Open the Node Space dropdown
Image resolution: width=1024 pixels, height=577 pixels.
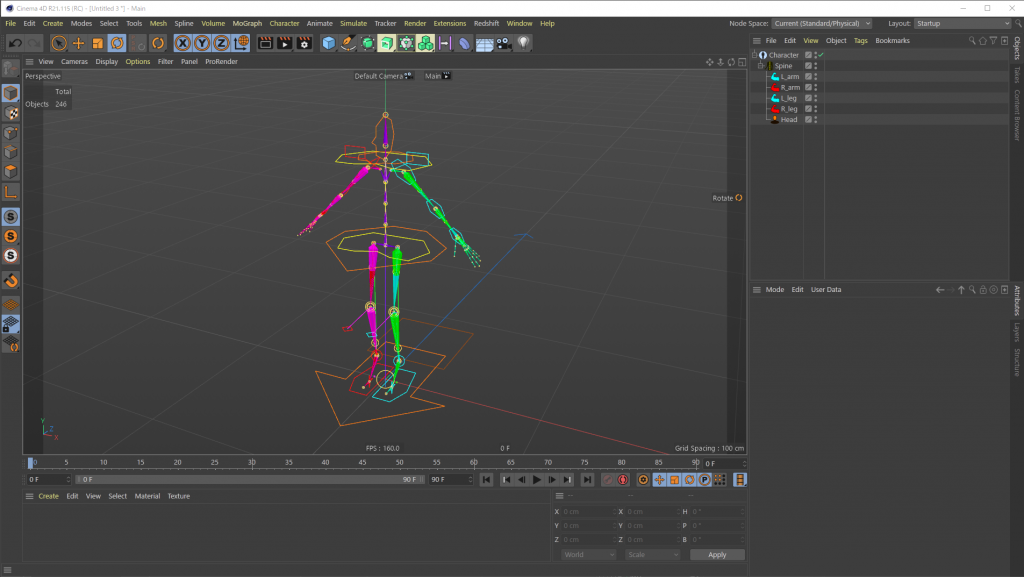(822, 23)
